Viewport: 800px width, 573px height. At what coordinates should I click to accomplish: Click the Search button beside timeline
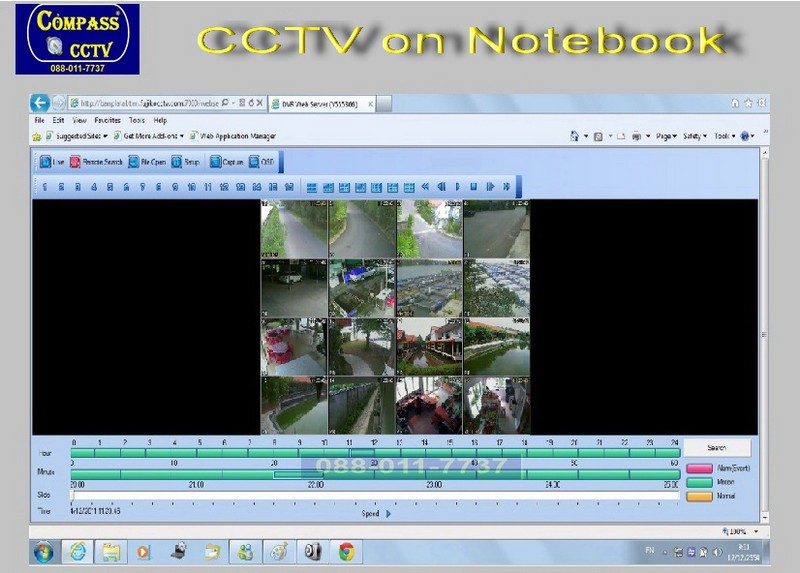click(x=717, y=449)
